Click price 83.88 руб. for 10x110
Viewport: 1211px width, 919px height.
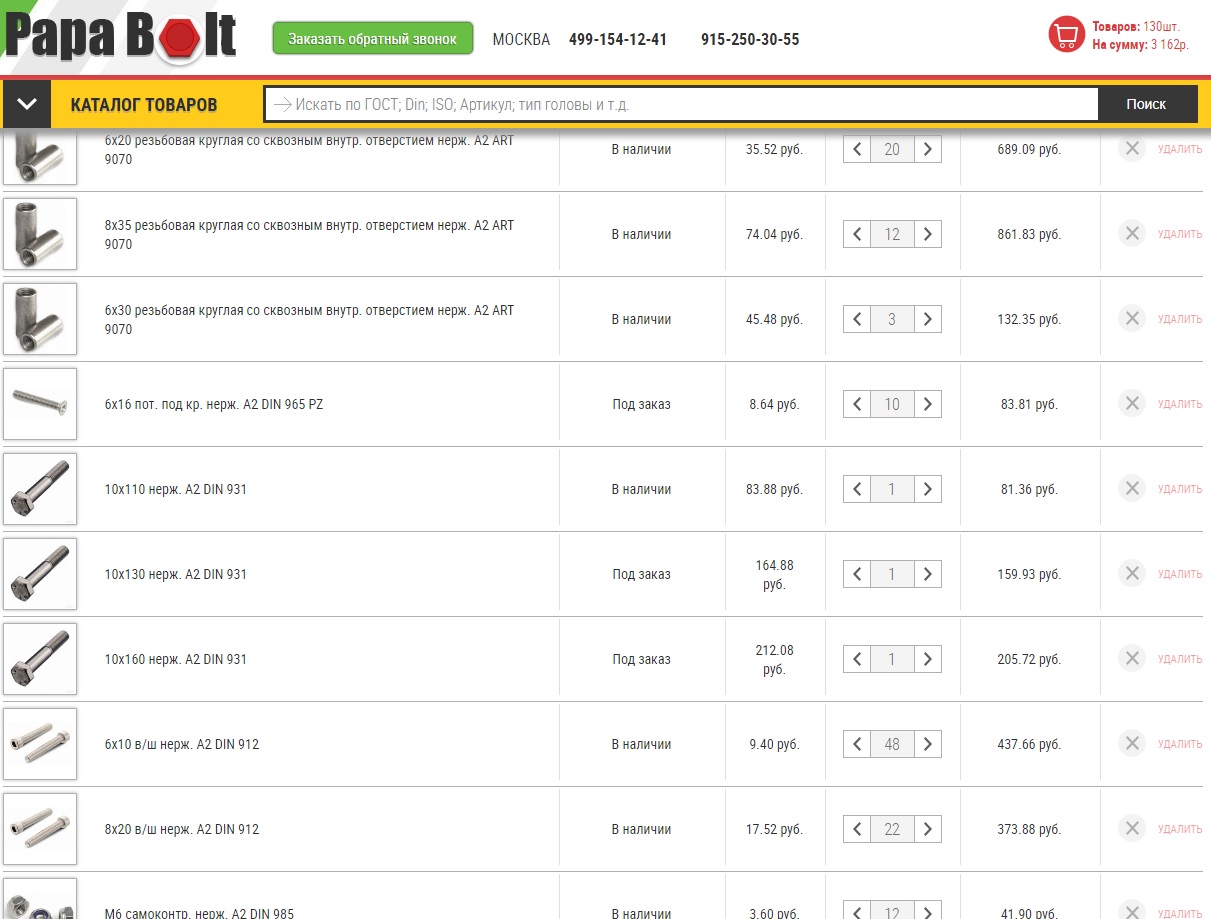pos(774,490)
